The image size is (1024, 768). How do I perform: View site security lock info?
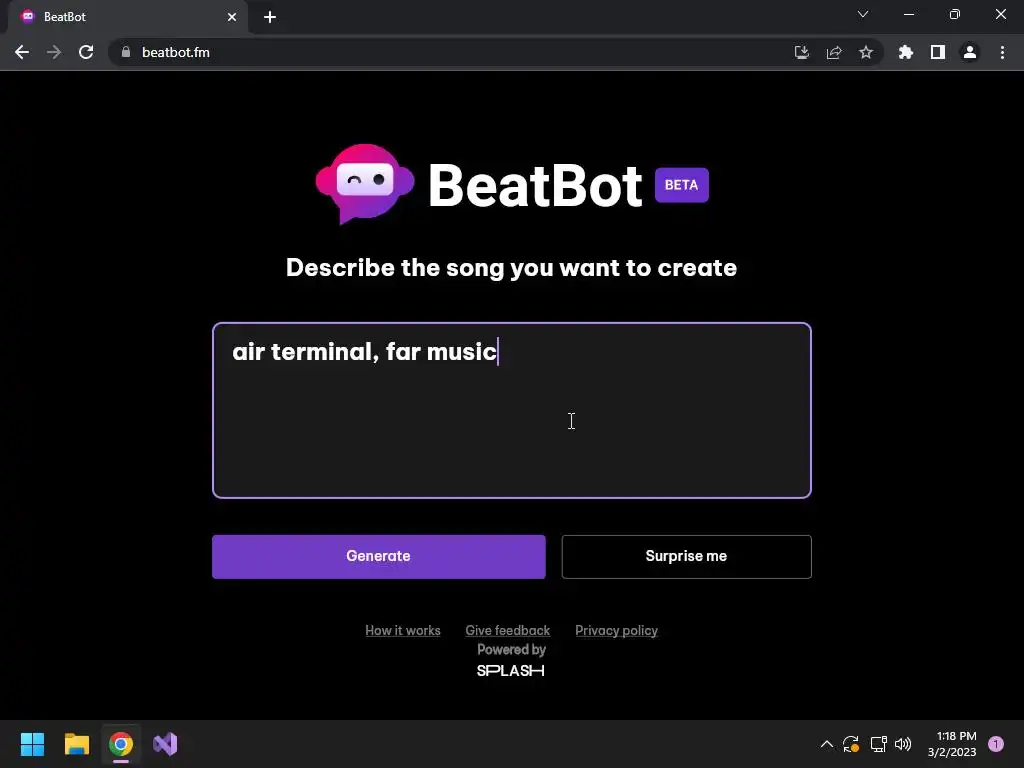[126, 52]
